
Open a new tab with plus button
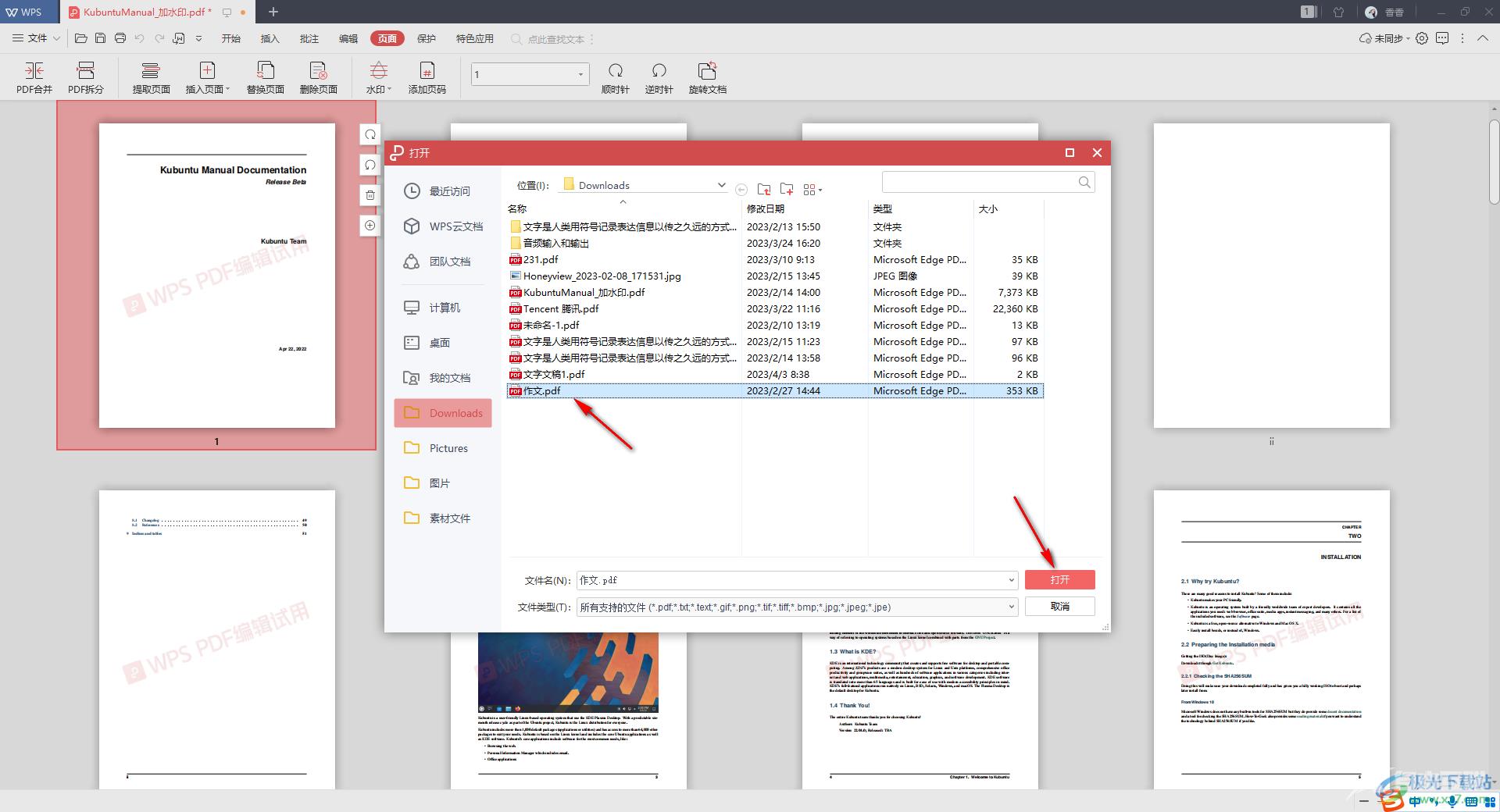[x=273, y=12]
